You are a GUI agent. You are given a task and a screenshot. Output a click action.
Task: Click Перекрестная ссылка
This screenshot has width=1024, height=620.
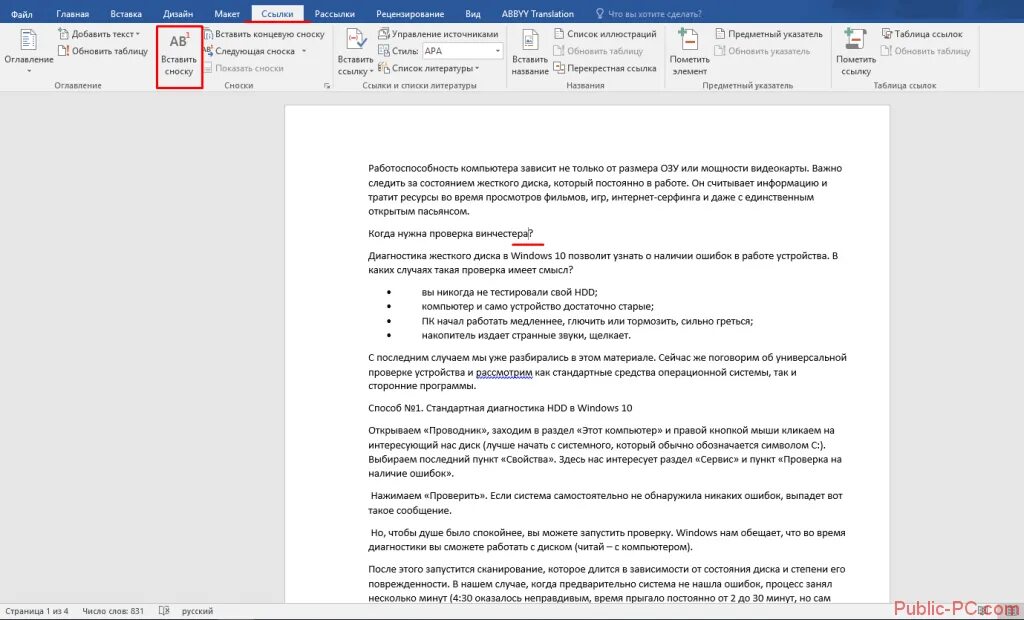point(605,68)
